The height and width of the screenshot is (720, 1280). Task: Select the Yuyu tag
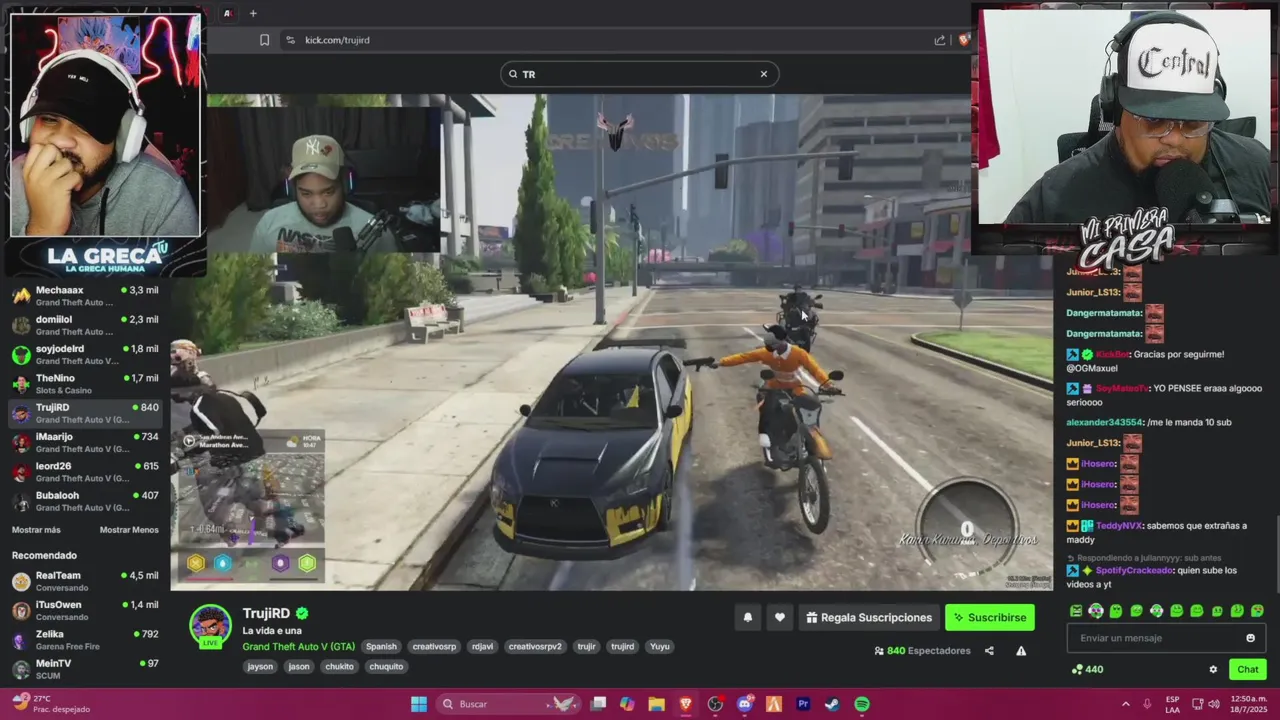pos(660,646)
